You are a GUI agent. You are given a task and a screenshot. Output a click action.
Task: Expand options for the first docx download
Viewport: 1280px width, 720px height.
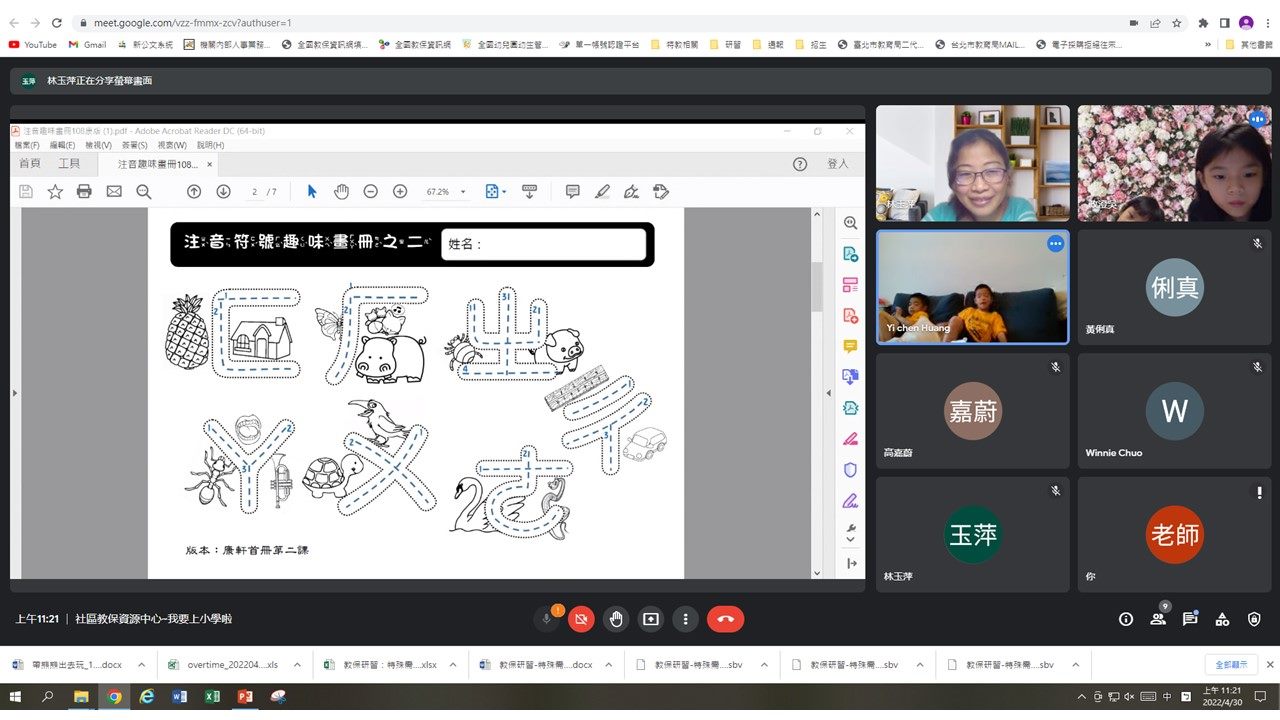click(141, 665)
